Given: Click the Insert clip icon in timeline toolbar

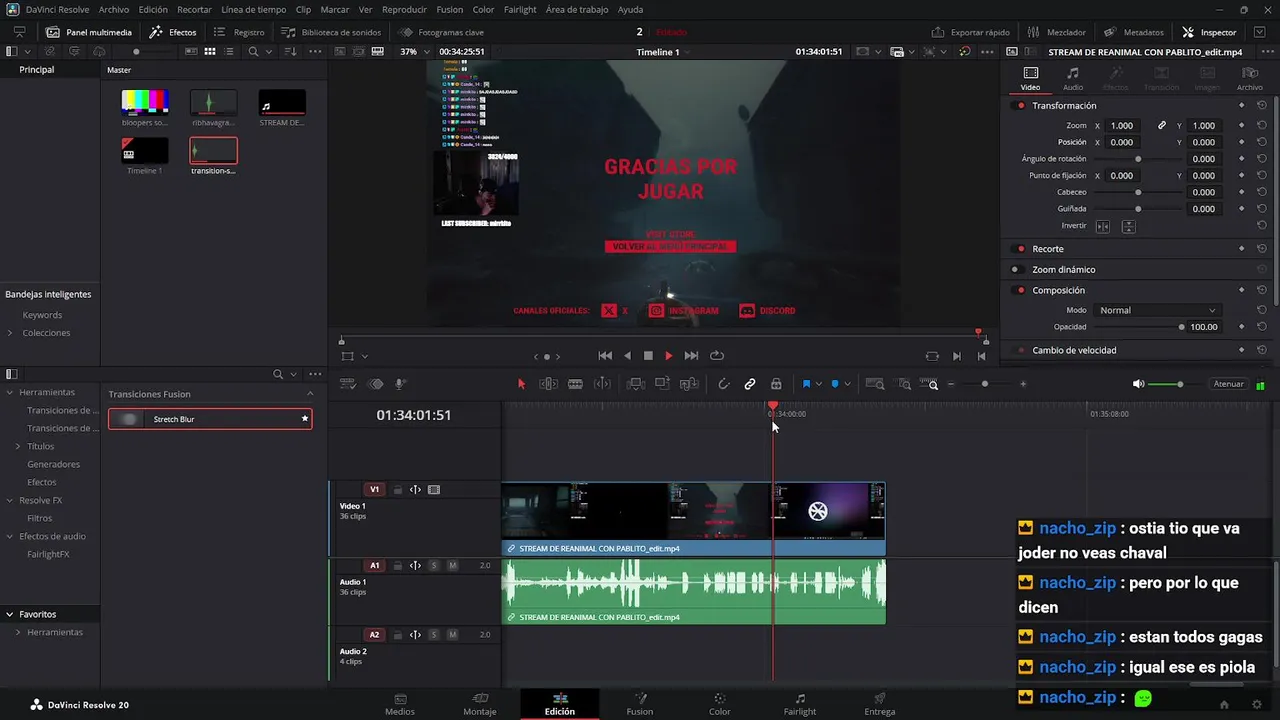Looking at the screenshot, I should 635,384.
